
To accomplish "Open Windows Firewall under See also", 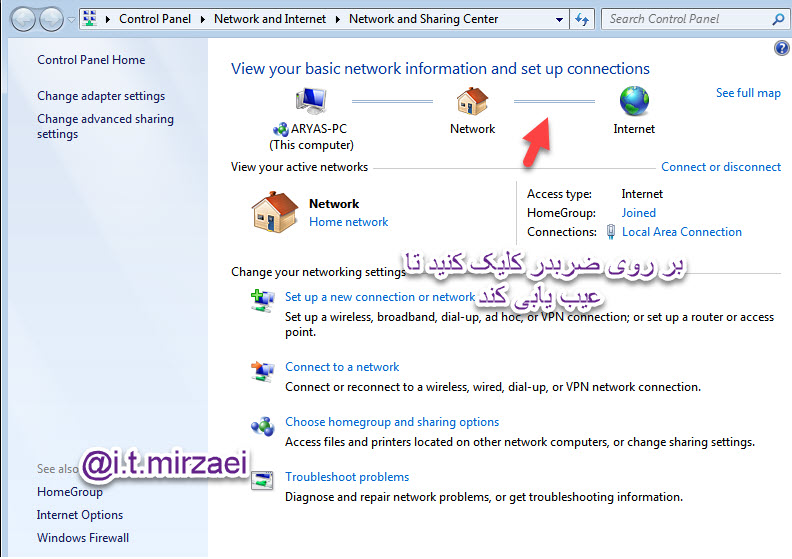I will [x=83, y=538].
